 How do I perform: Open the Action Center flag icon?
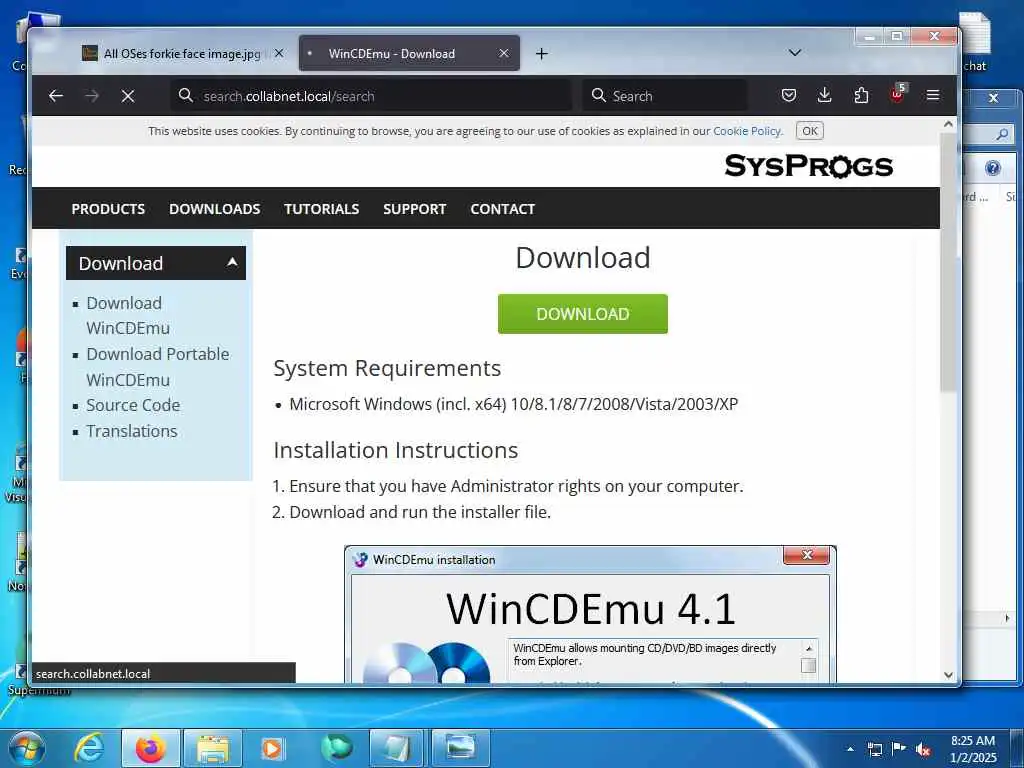pyautogui.click(x=899, y=749)
